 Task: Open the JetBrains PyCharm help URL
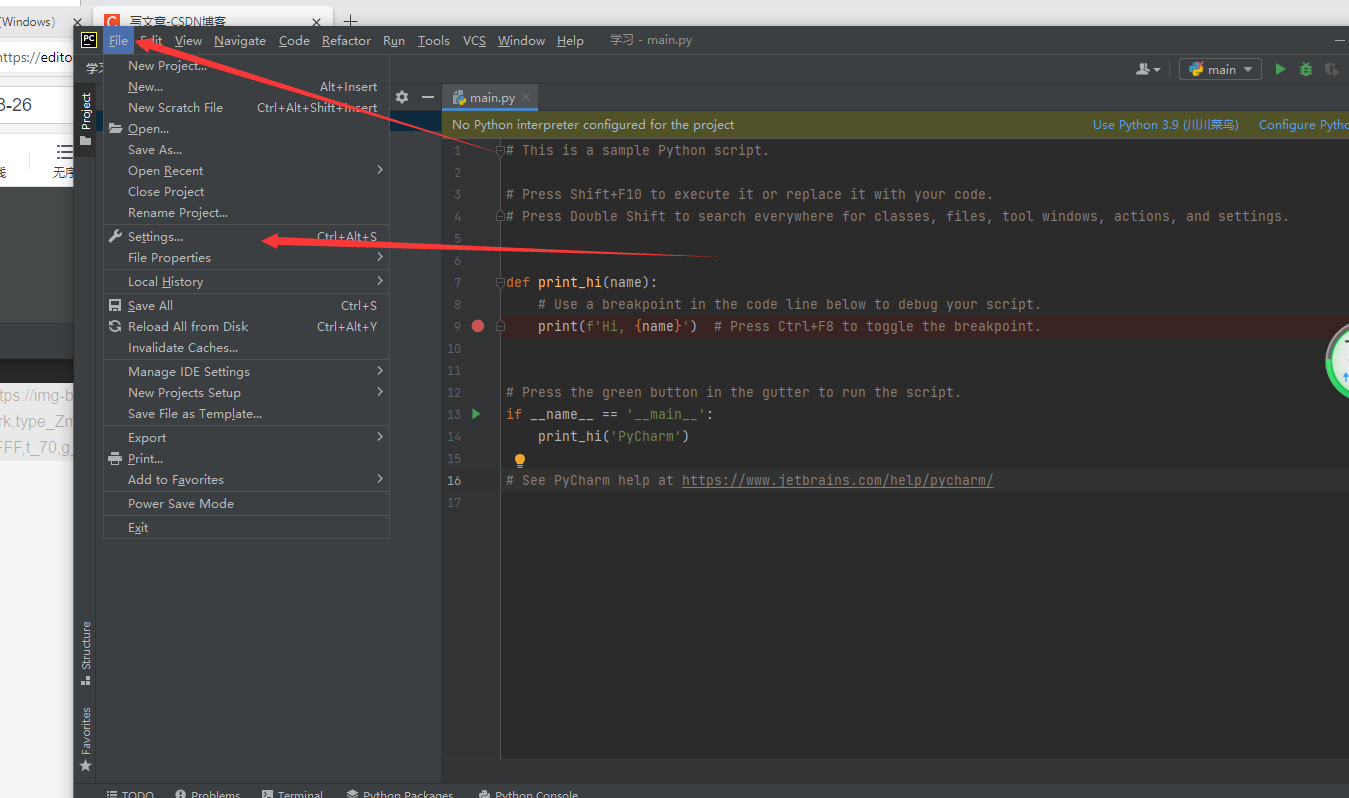tap(837, 480)
